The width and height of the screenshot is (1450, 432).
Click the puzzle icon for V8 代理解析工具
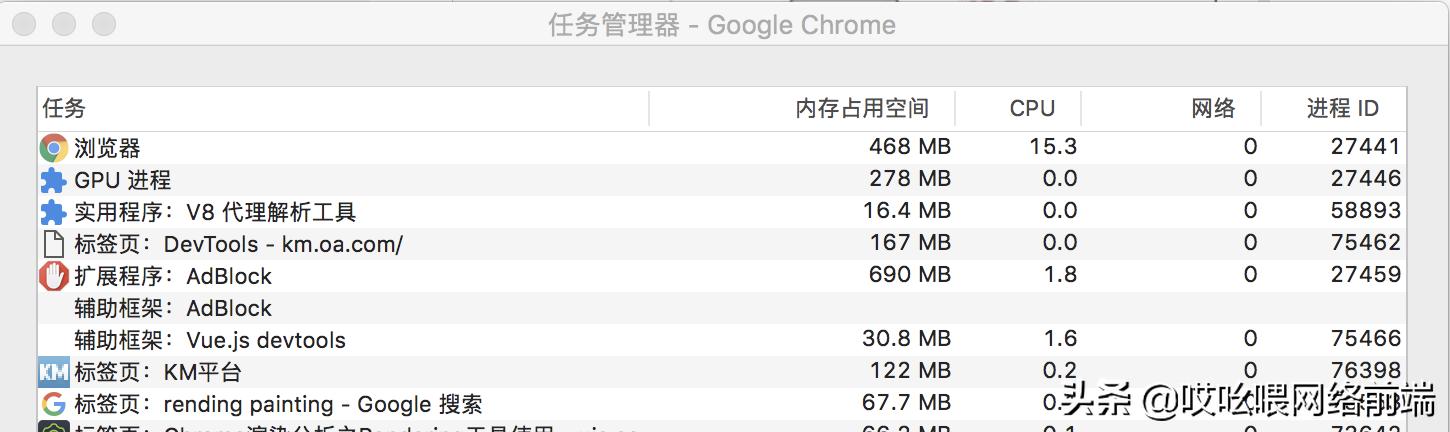53,212
